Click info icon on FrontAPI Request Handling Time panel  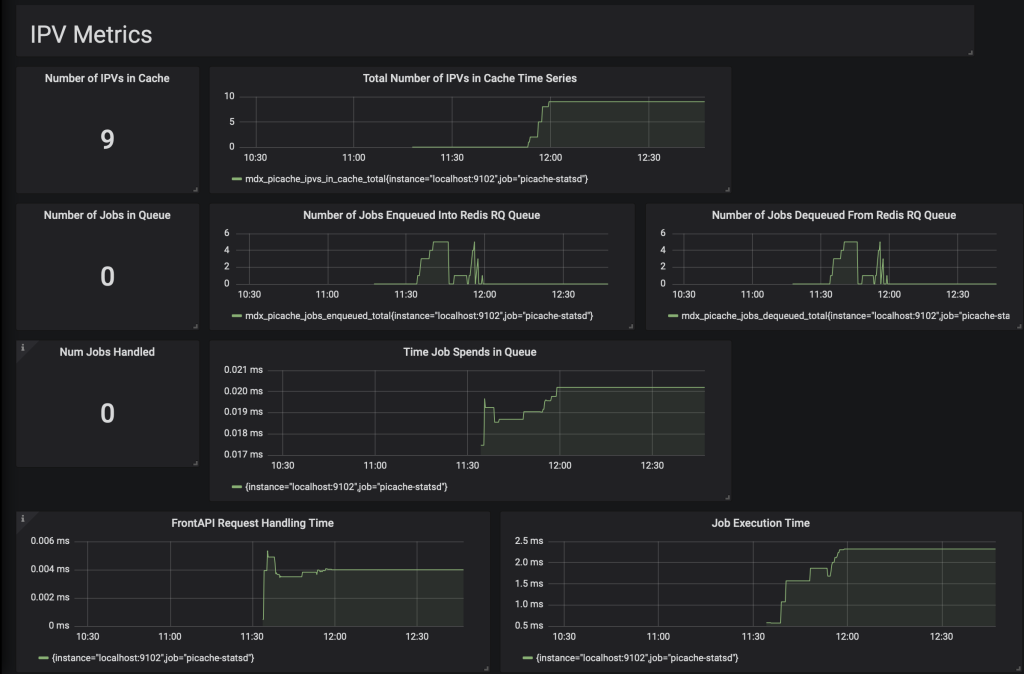22,518
